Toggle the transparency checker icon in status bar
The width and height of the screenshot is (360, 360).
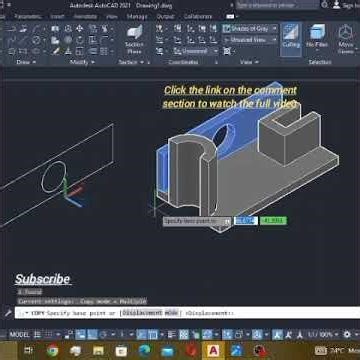coord(184,334)
